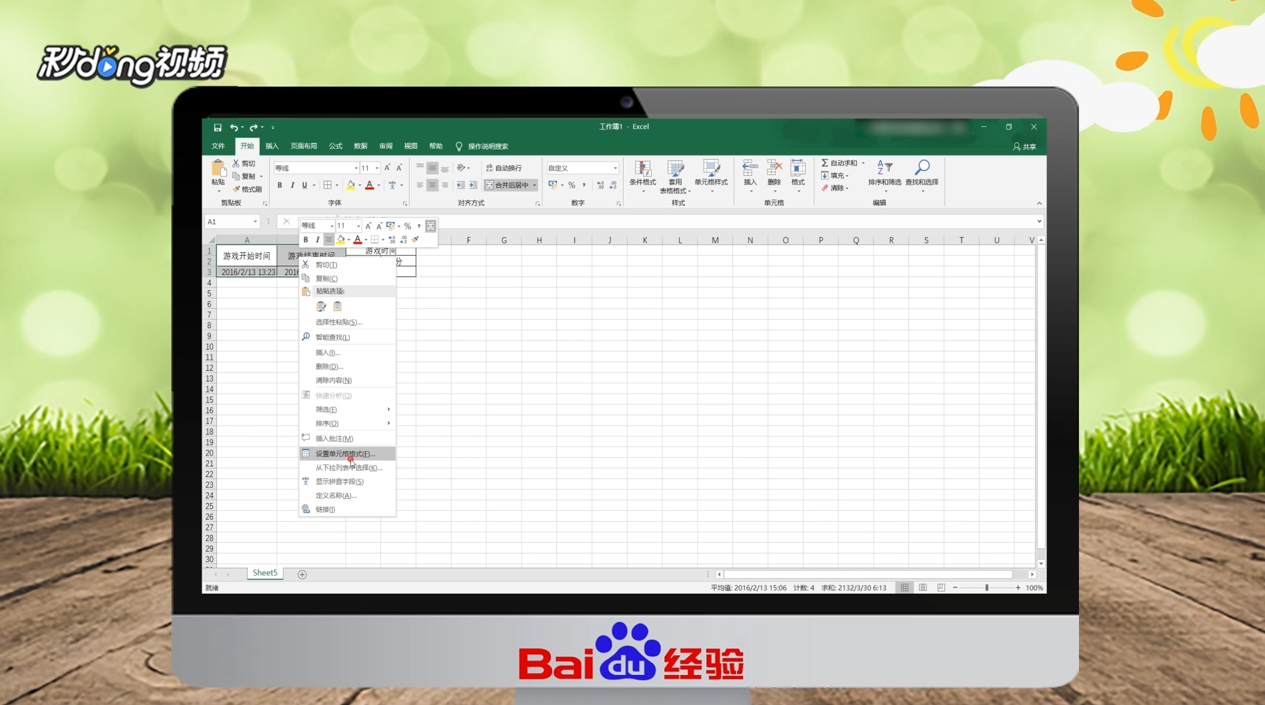
Task: Open the File (文件) tab
Action: tap(218, 146)
